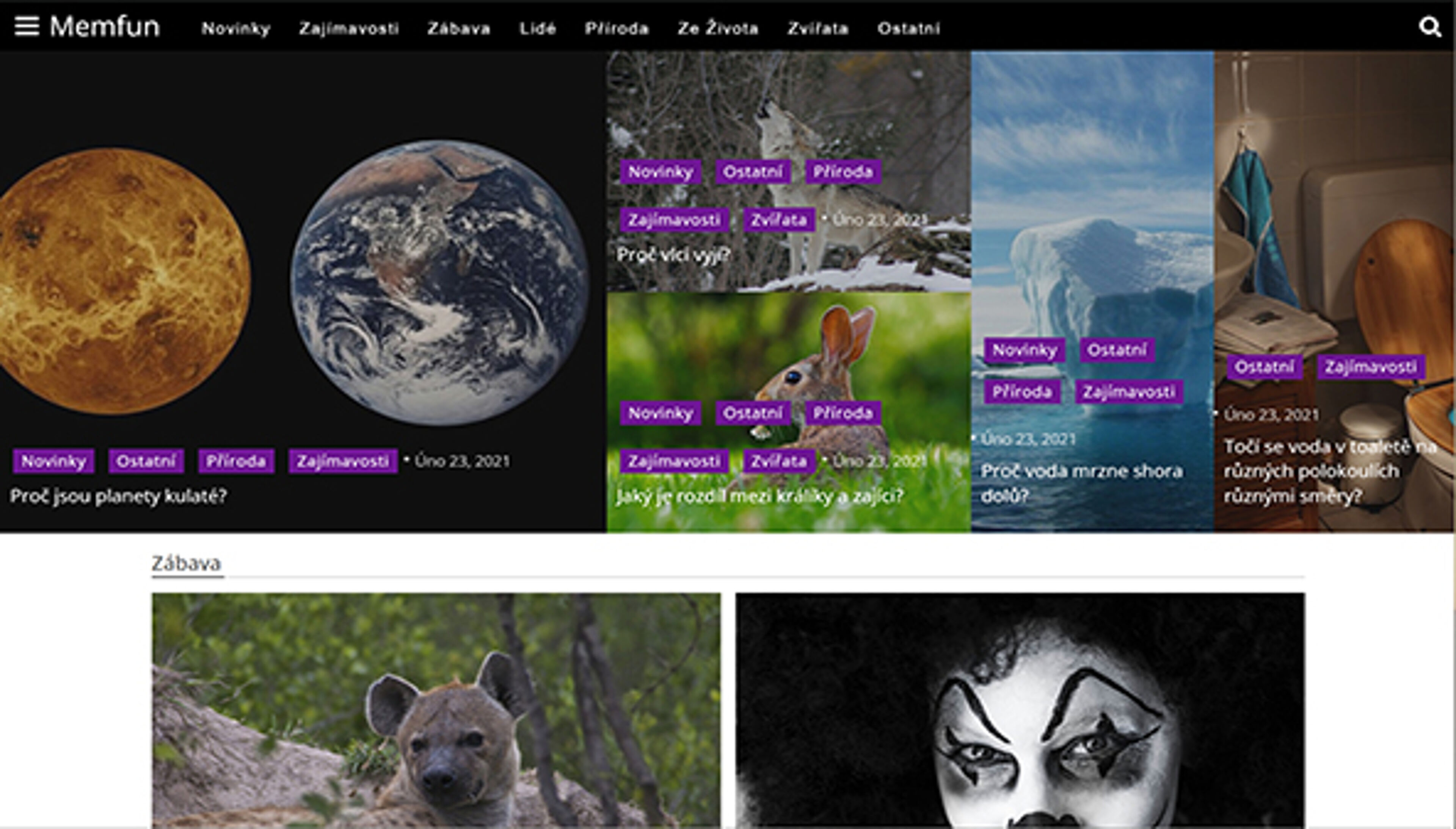Screen dimensions: 1456x829
Task: Open the hamburger menu icon
Action: [27, 26]
